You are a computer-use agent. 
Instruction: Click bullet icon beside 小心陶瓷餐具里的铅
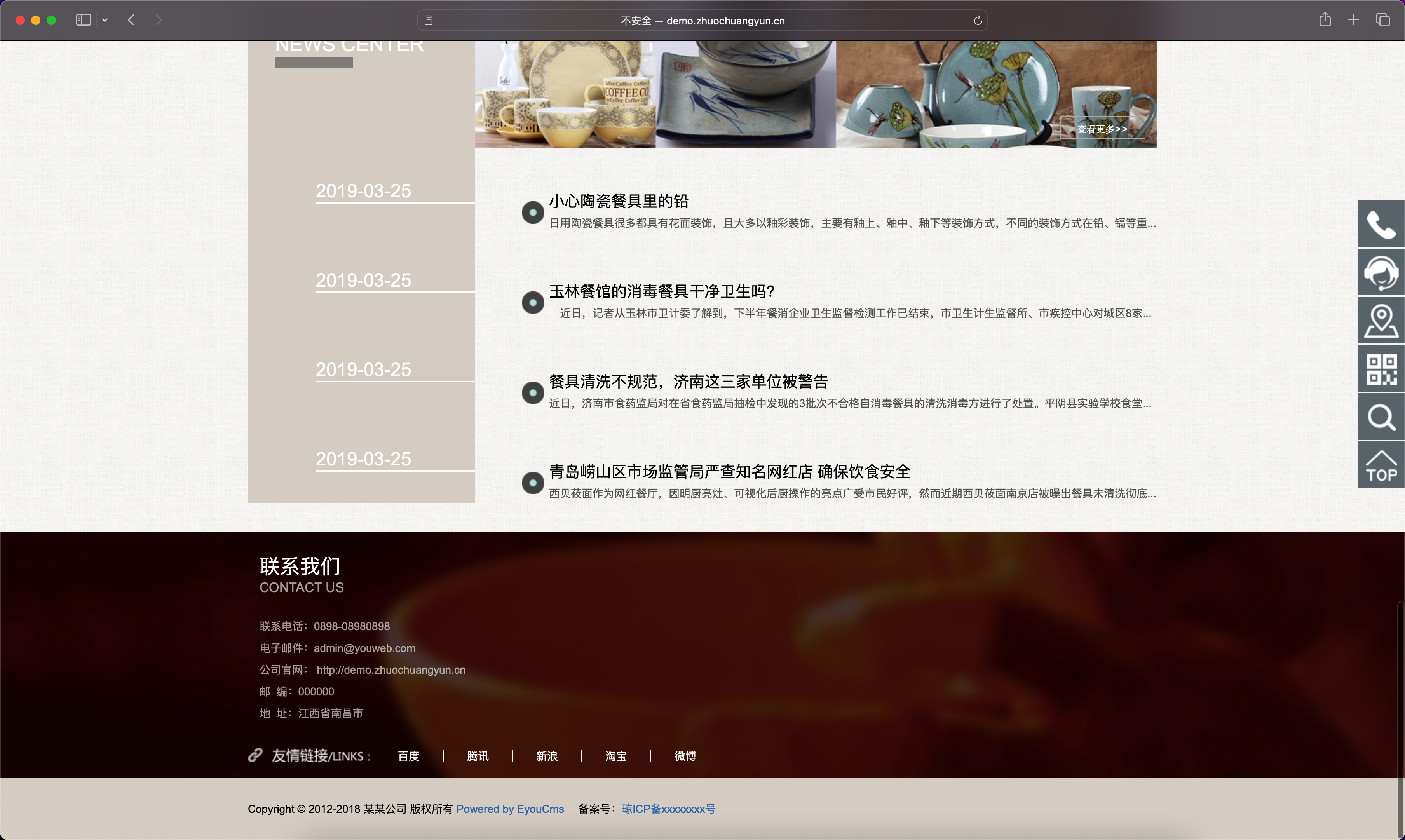pos(533,212)
